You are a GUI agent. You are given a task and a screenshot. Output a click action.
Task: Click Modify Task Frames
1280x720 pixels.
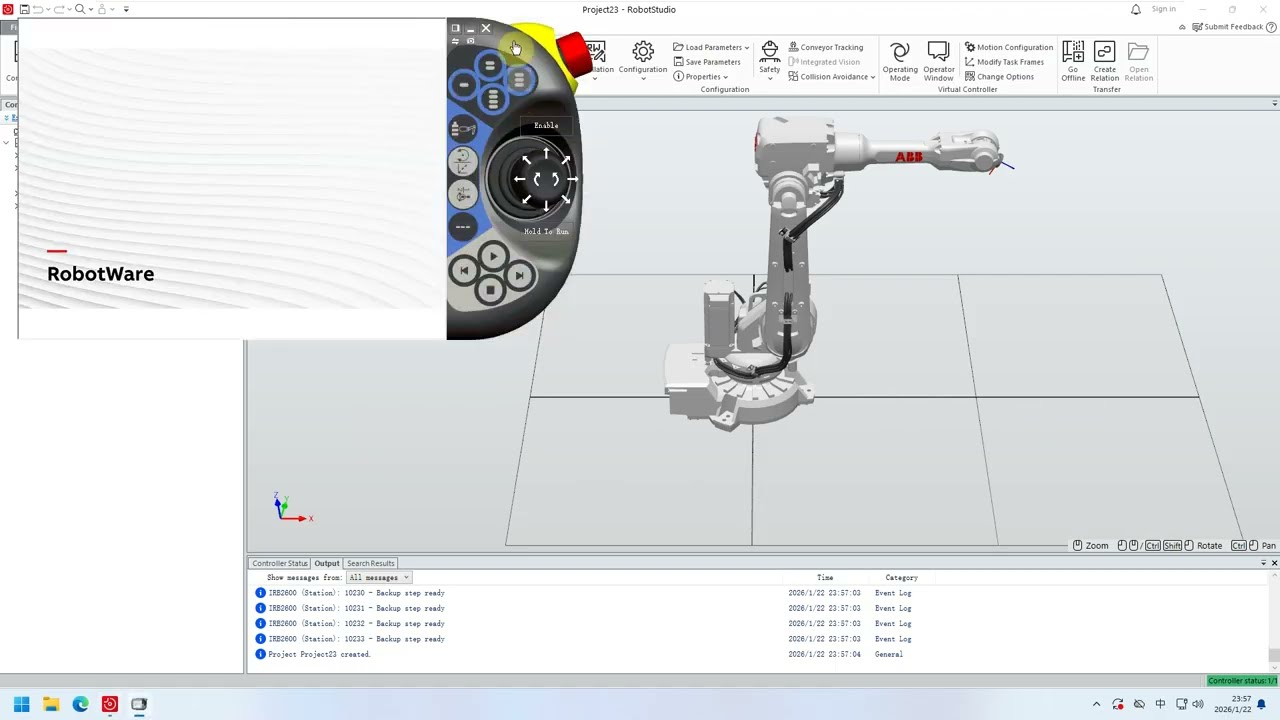[x=1004, y=62]
